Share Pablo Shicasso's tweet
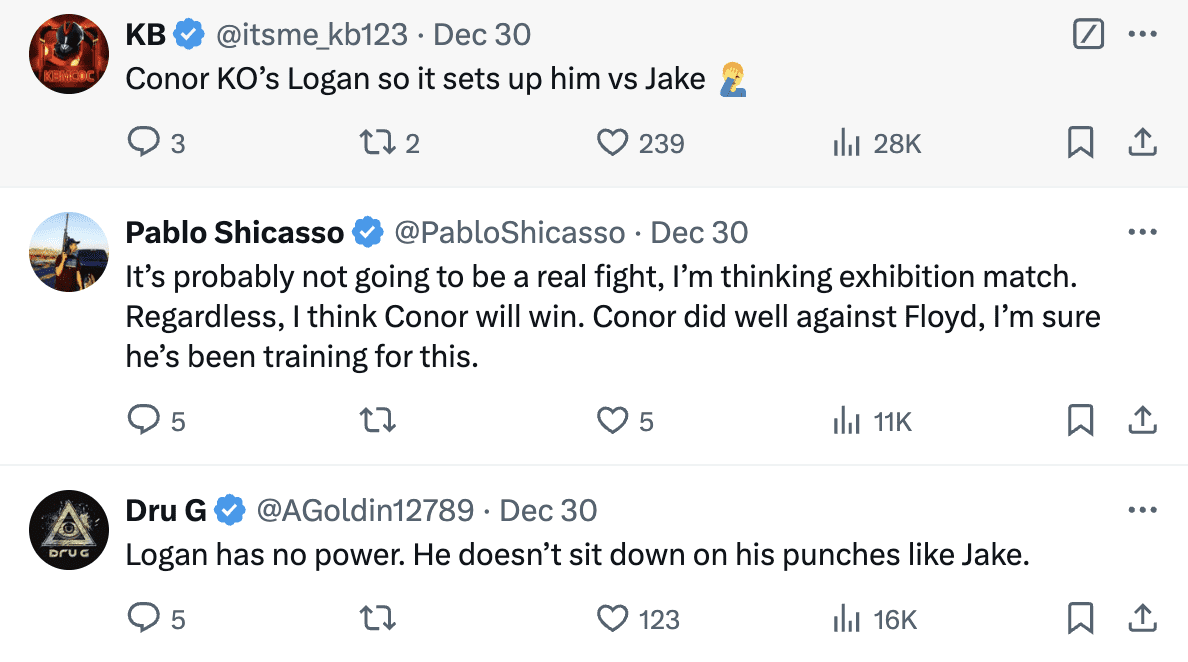The image size is (1188, 662). pyautogui.click(x=1142, y=421)
